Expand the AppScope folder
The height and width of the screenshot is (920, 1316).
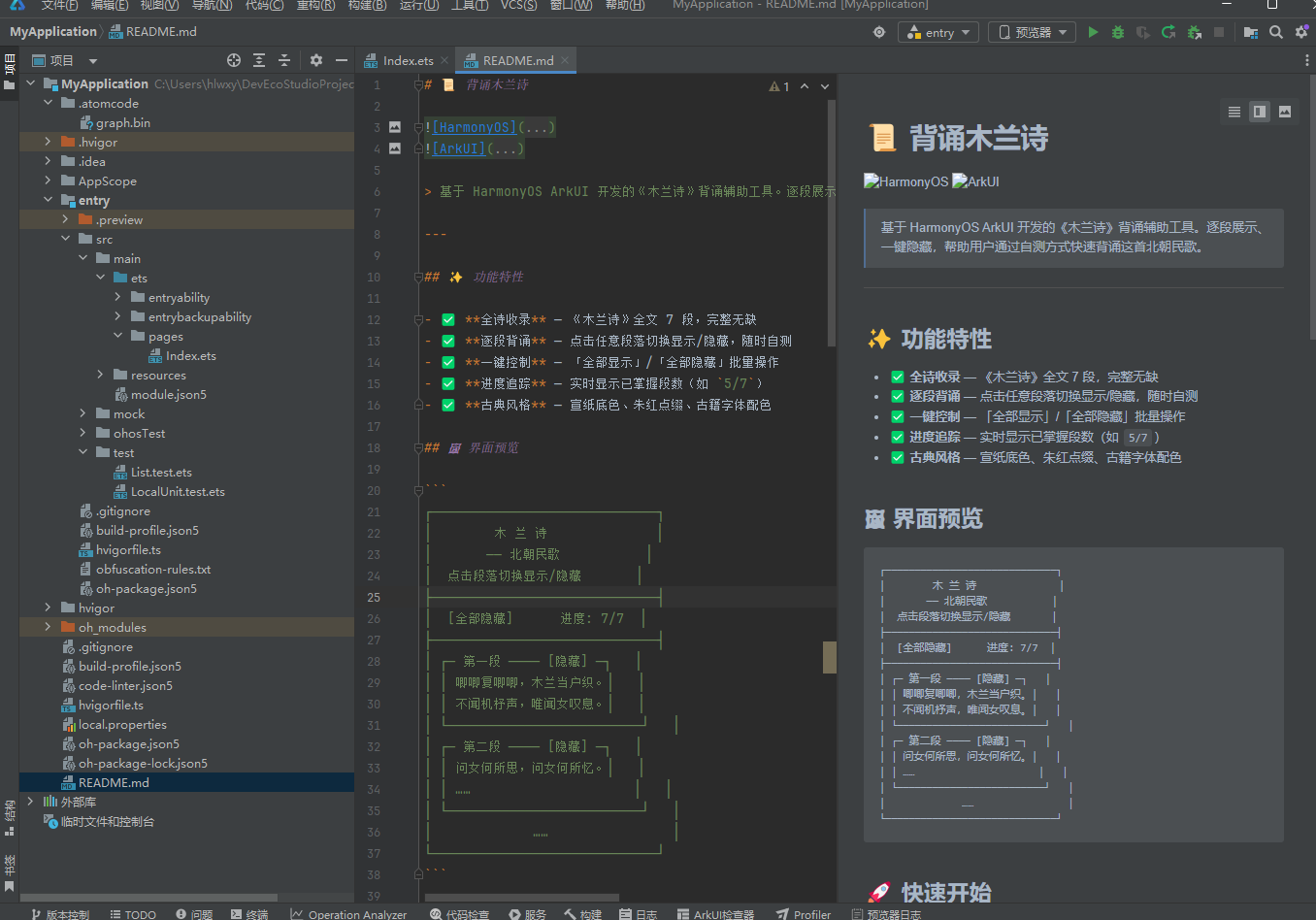coord(49,181)
